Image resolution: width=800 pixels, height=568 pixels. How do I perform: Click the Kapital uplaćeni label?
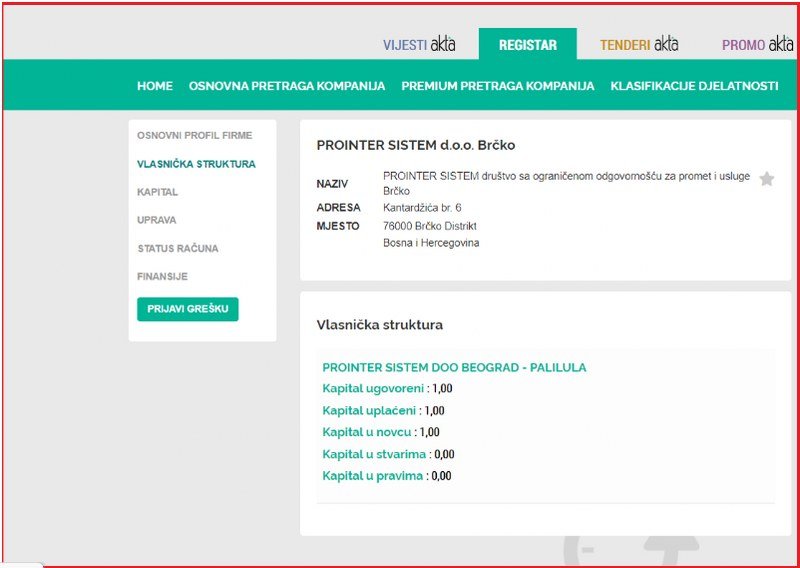click(x=369, y=411)
